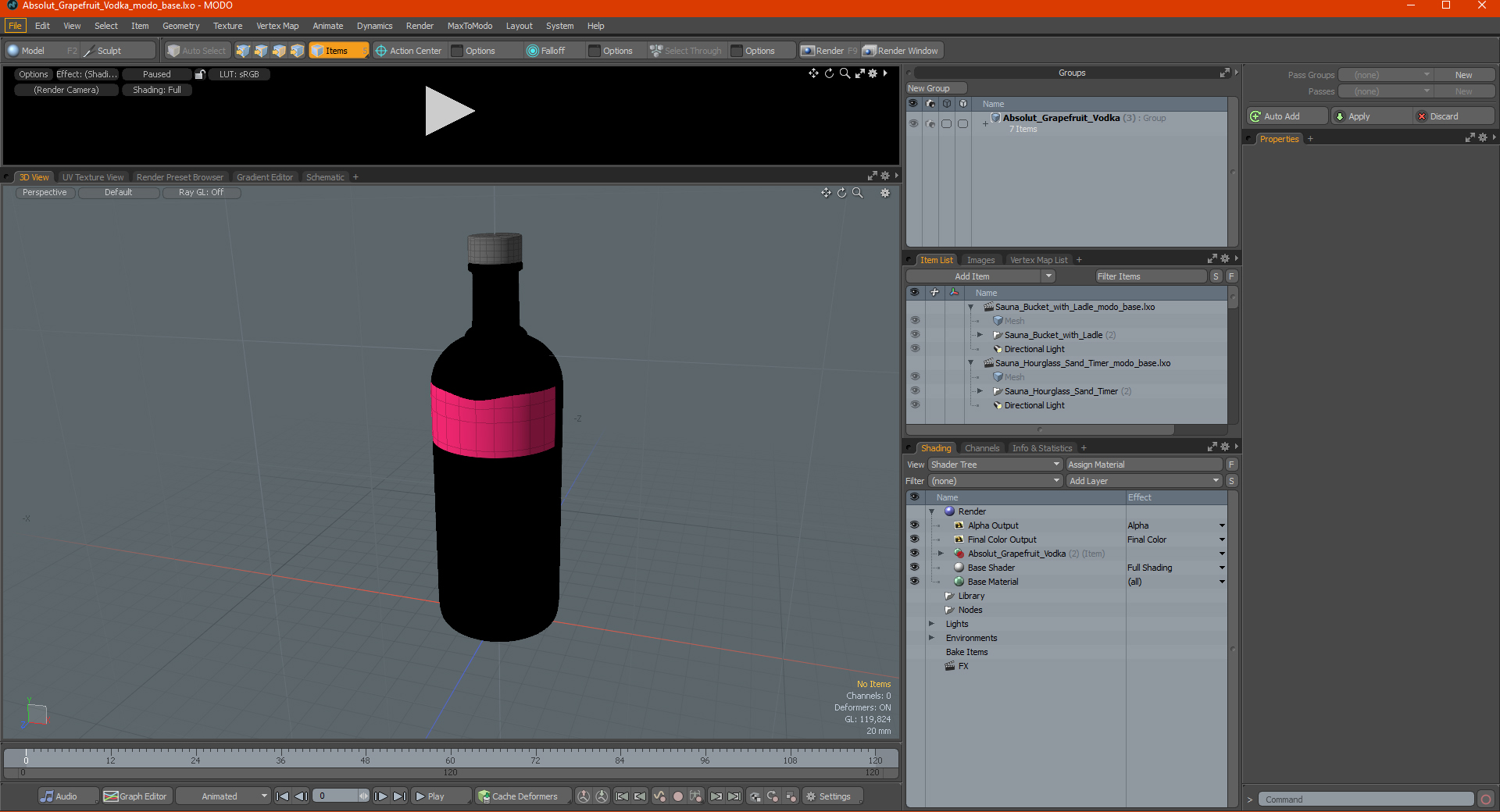This screenshot has width=1500, height=812.
Task: Click 3D viewport pan/move icon
Action: tap(826, 193)
